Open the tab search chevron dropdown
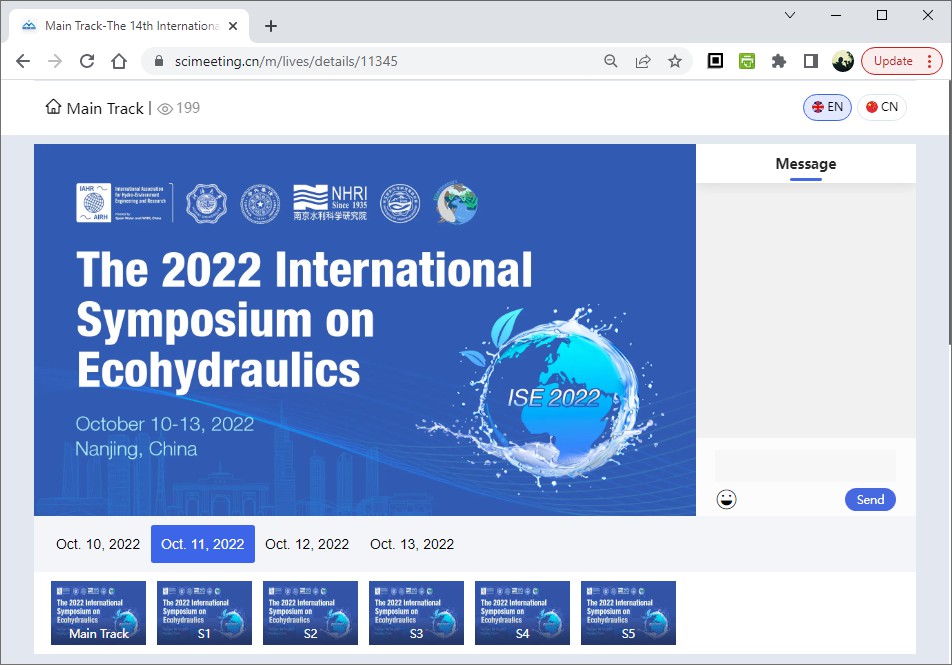The height and width of the screenshot is (665, 952). click(x=790, y=15)
